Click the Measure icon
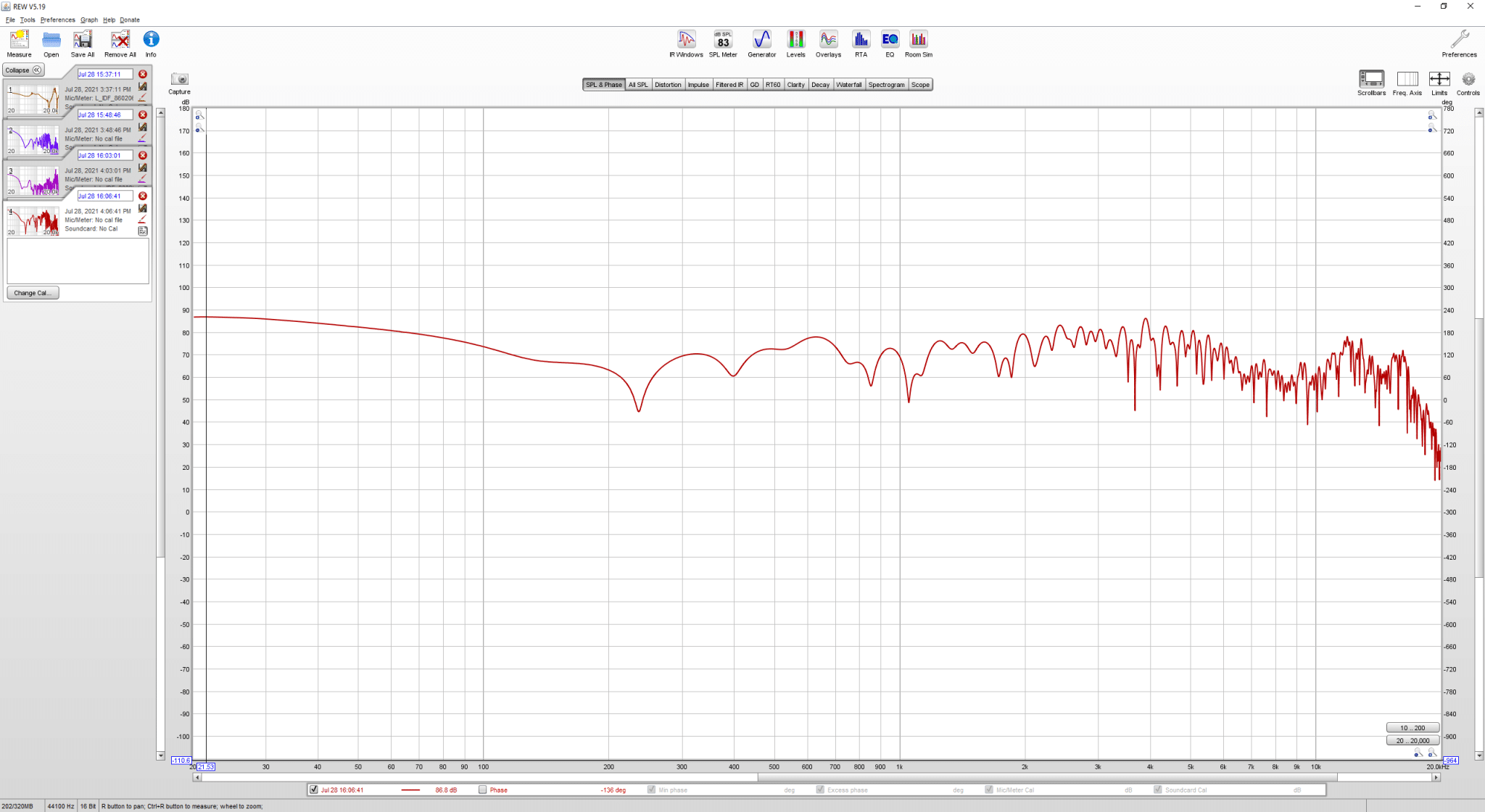 point(20,43)
